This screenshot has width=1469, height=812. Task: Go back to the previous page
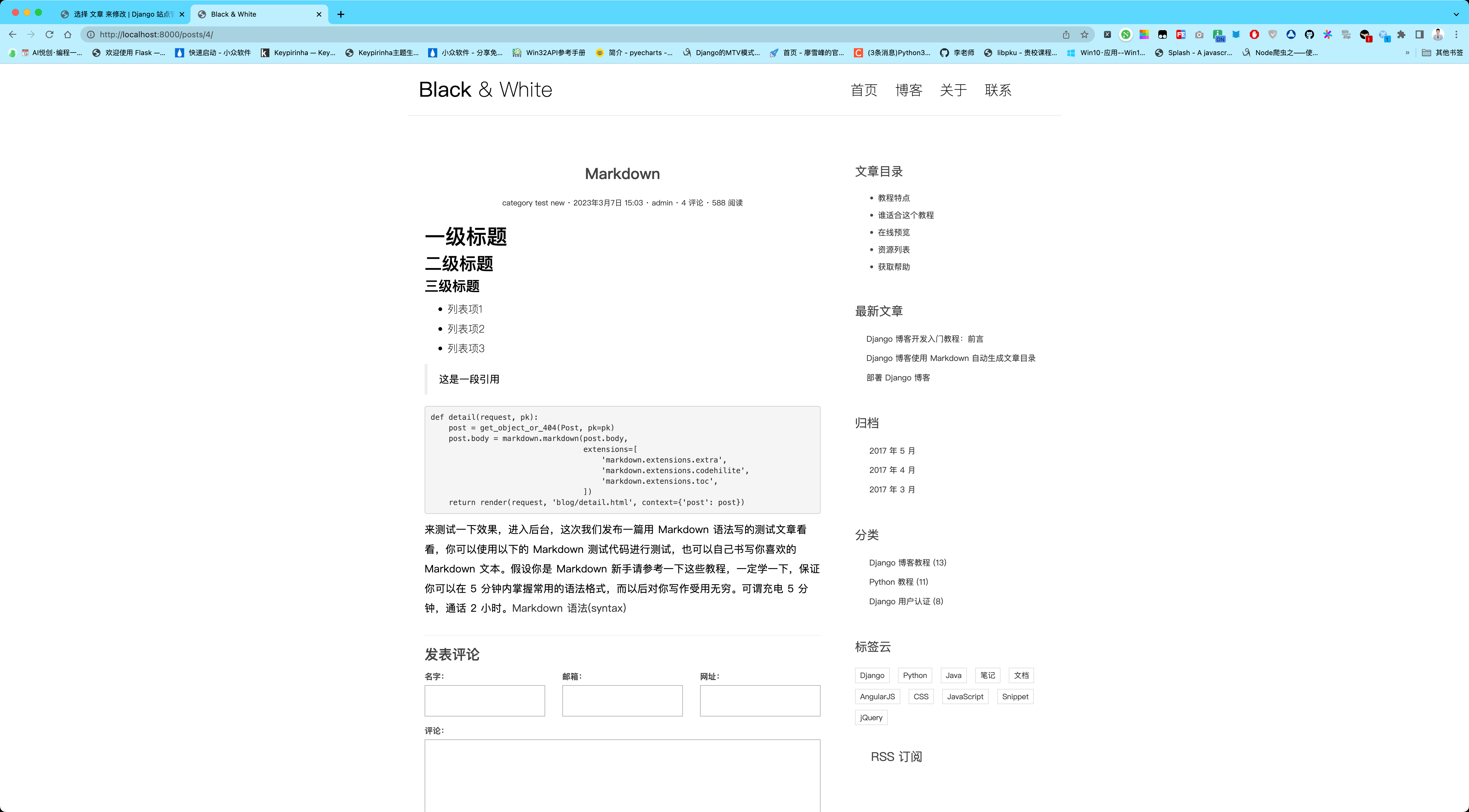[13, 34]
